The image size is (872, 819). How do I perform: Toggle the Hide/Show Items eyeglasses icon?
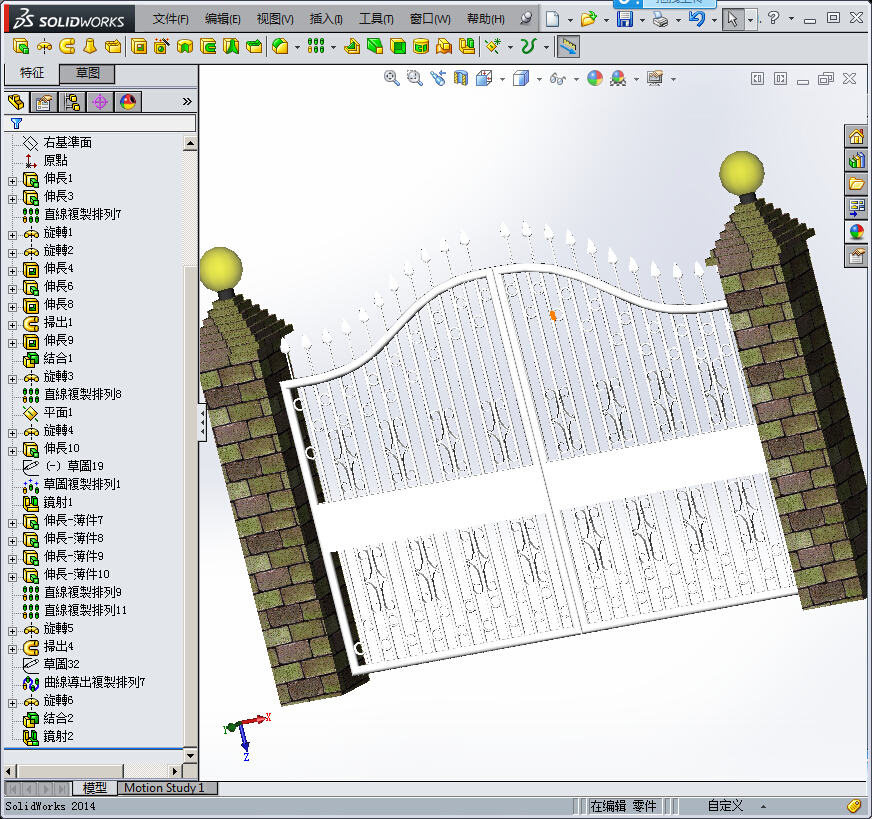556,78
